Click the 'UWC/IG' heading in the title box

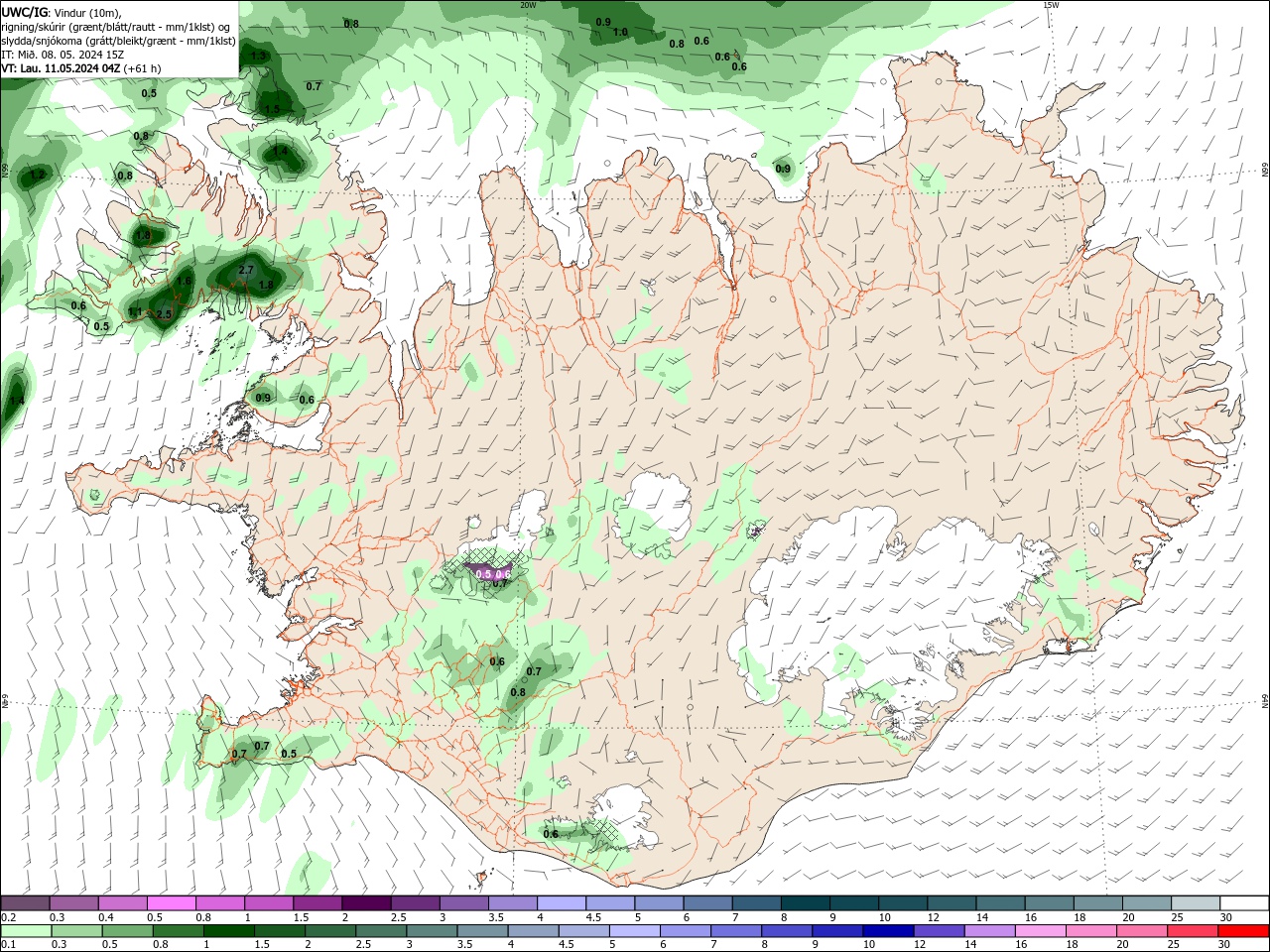(24, 12)
